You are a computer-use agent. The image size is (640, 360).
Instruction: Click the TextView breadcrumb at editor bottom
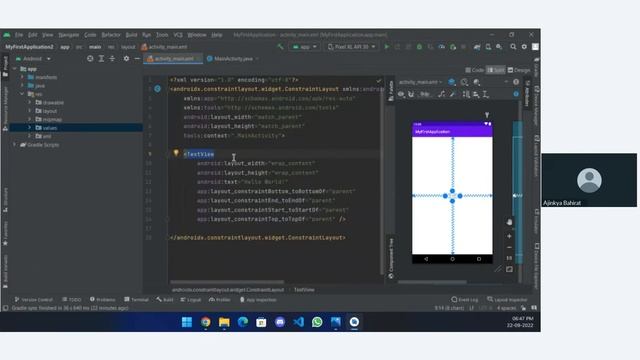pyautogui.click(x=304, y=290)
